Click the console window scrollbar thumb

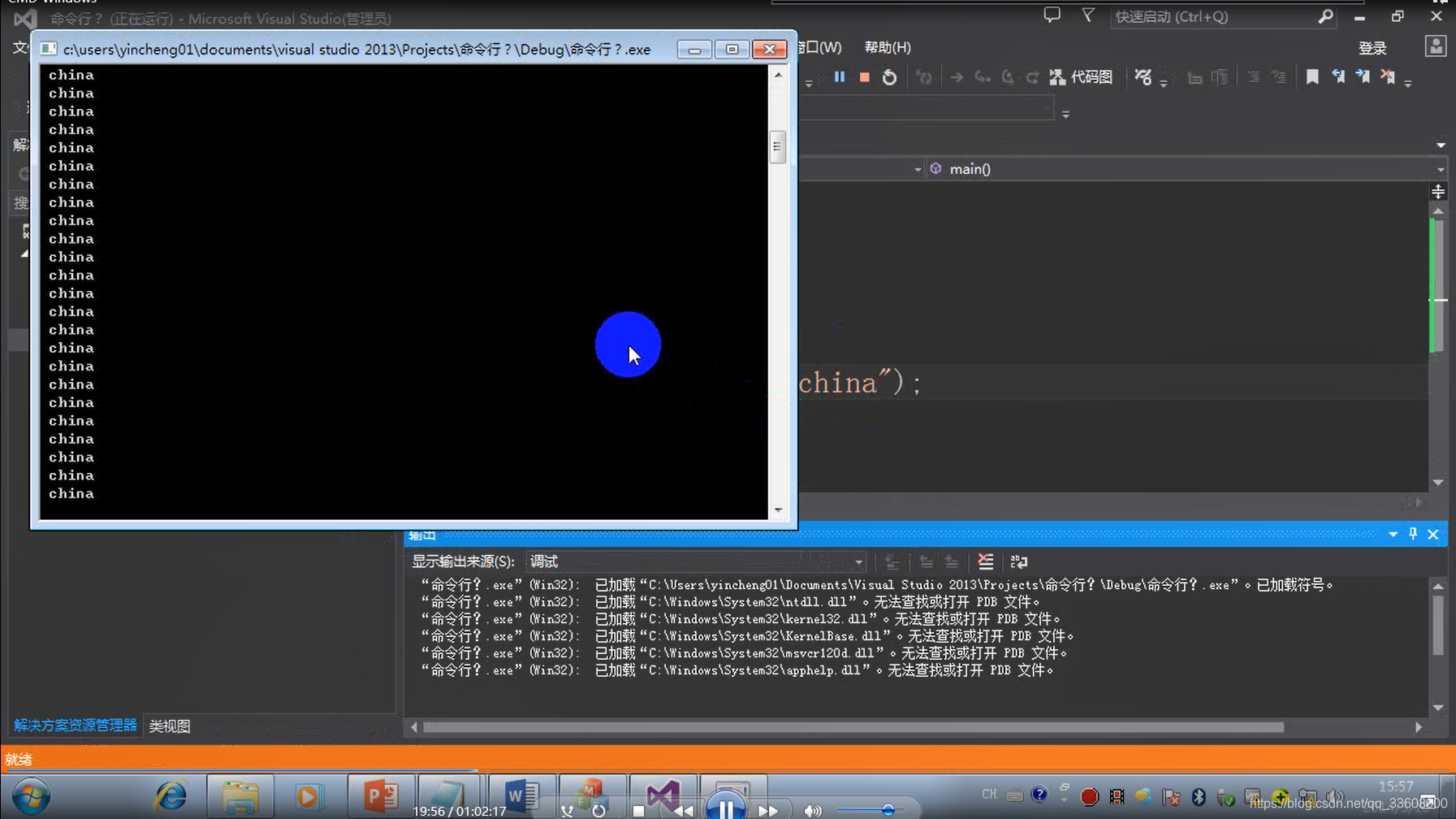coord(777,147)
